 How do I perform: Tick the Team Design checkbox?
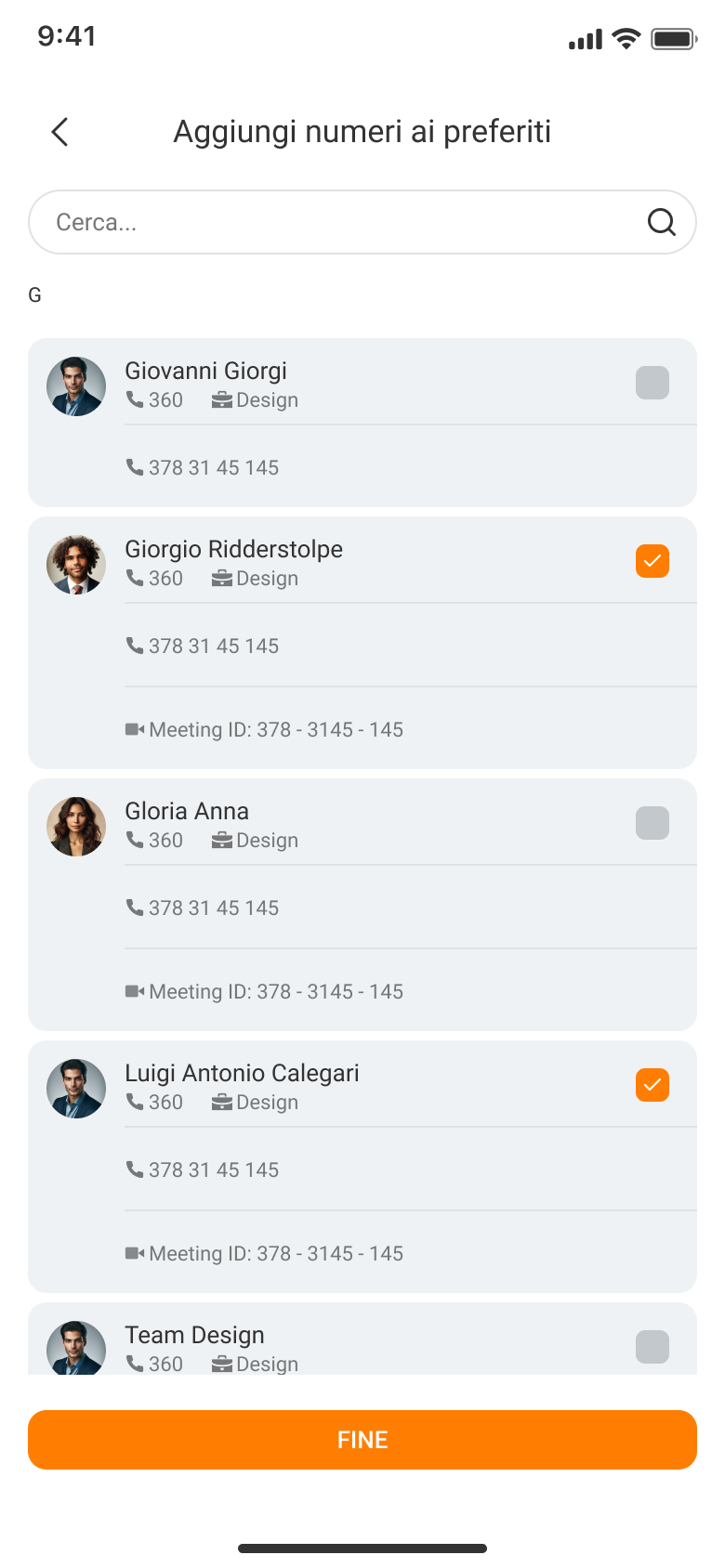(x=652, y=1347)
